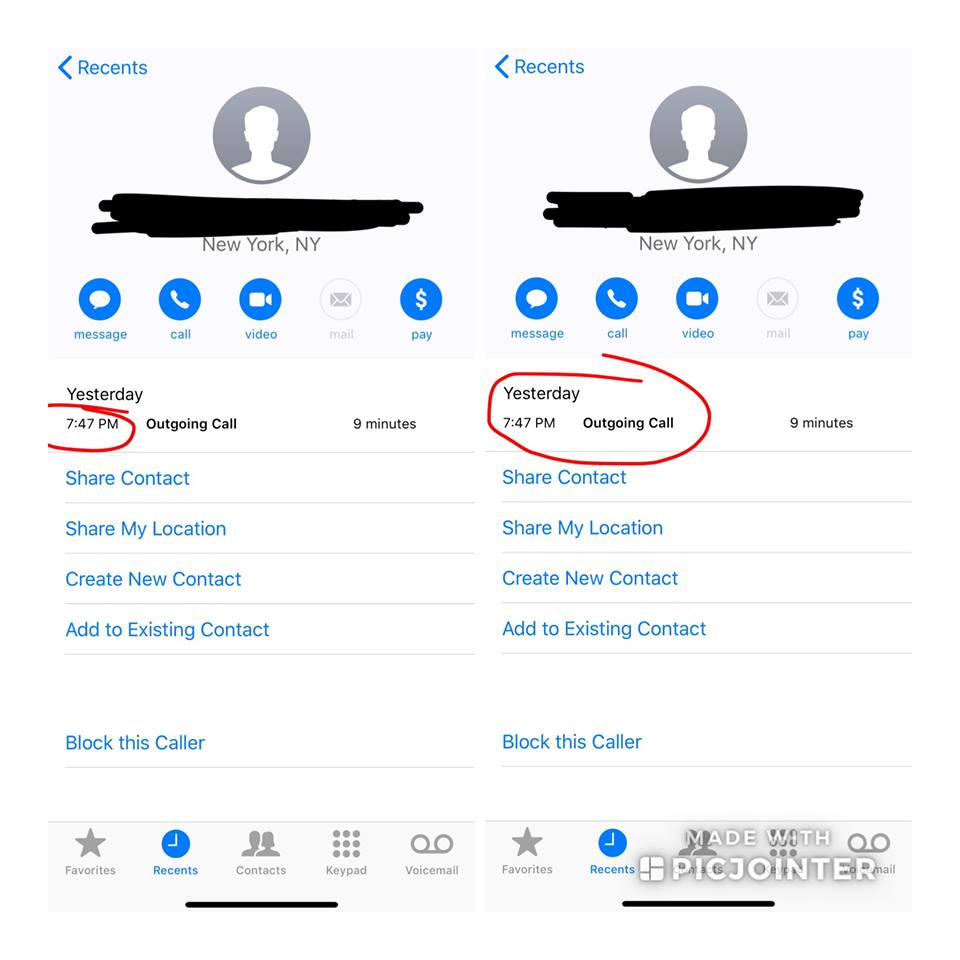Tap the message icon in right screenshot
Image resolution: width=960 pixels, height=960 pixels.
[x=536, y=299]
